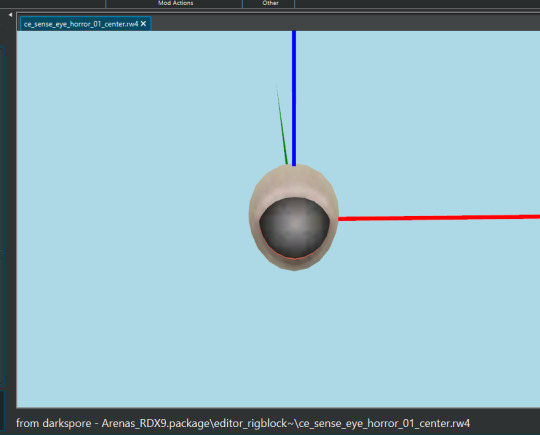Click the dark gray eyeball pupil

pos(294,227)
